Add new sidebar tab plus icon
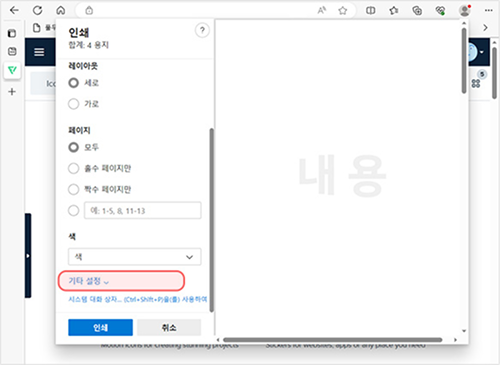 click(12, 91)
